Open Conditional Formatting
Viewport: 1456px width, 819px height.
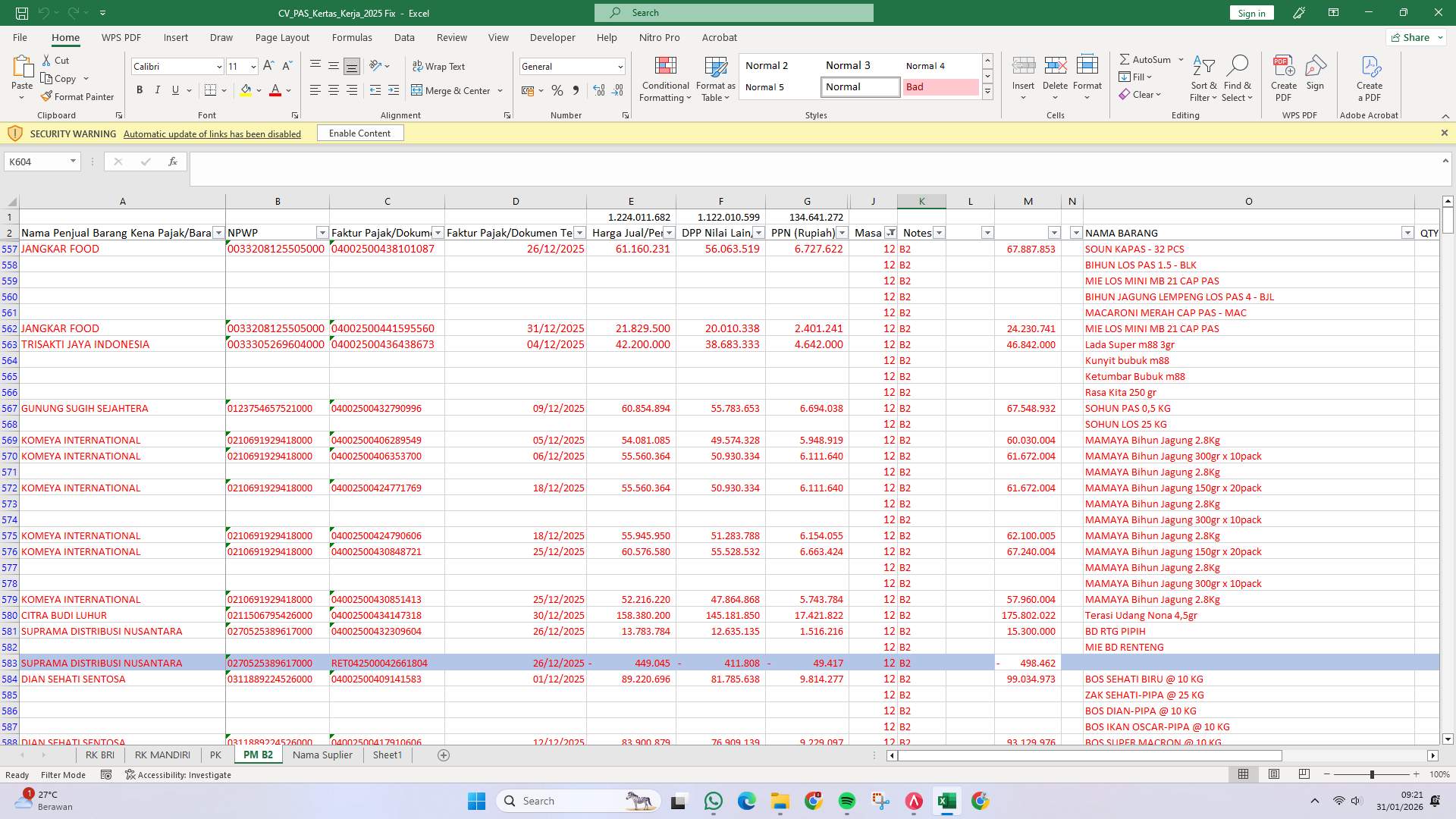pos(665,78)
